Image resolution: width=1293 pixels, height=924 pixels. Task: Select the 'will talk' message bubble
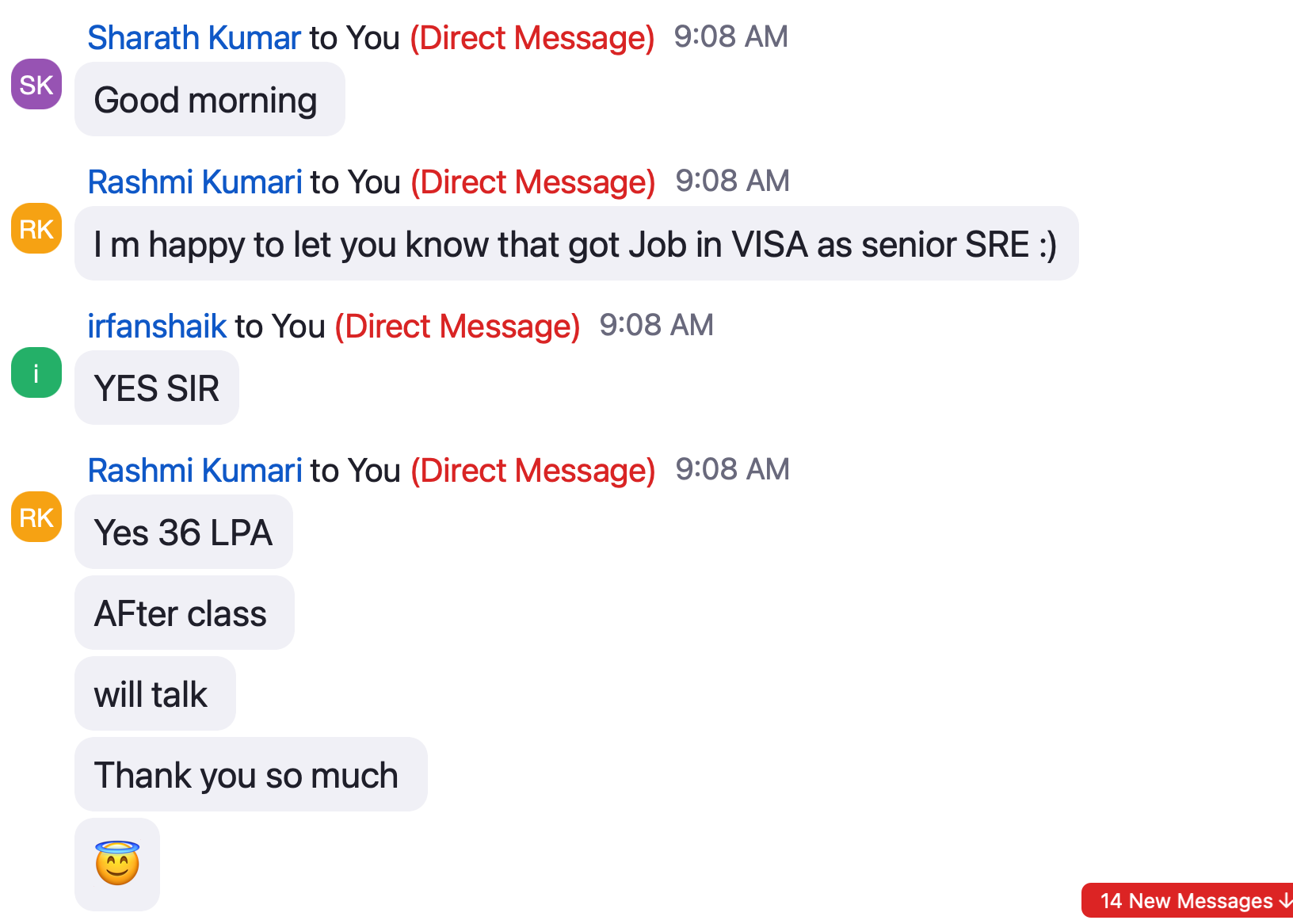155,693
